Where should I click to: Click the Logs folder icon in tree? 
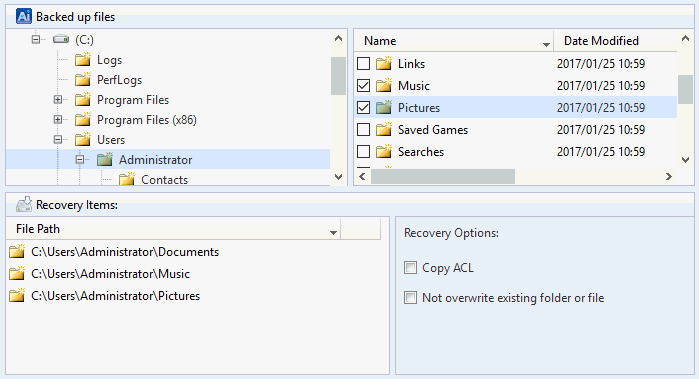coord(83,59)
